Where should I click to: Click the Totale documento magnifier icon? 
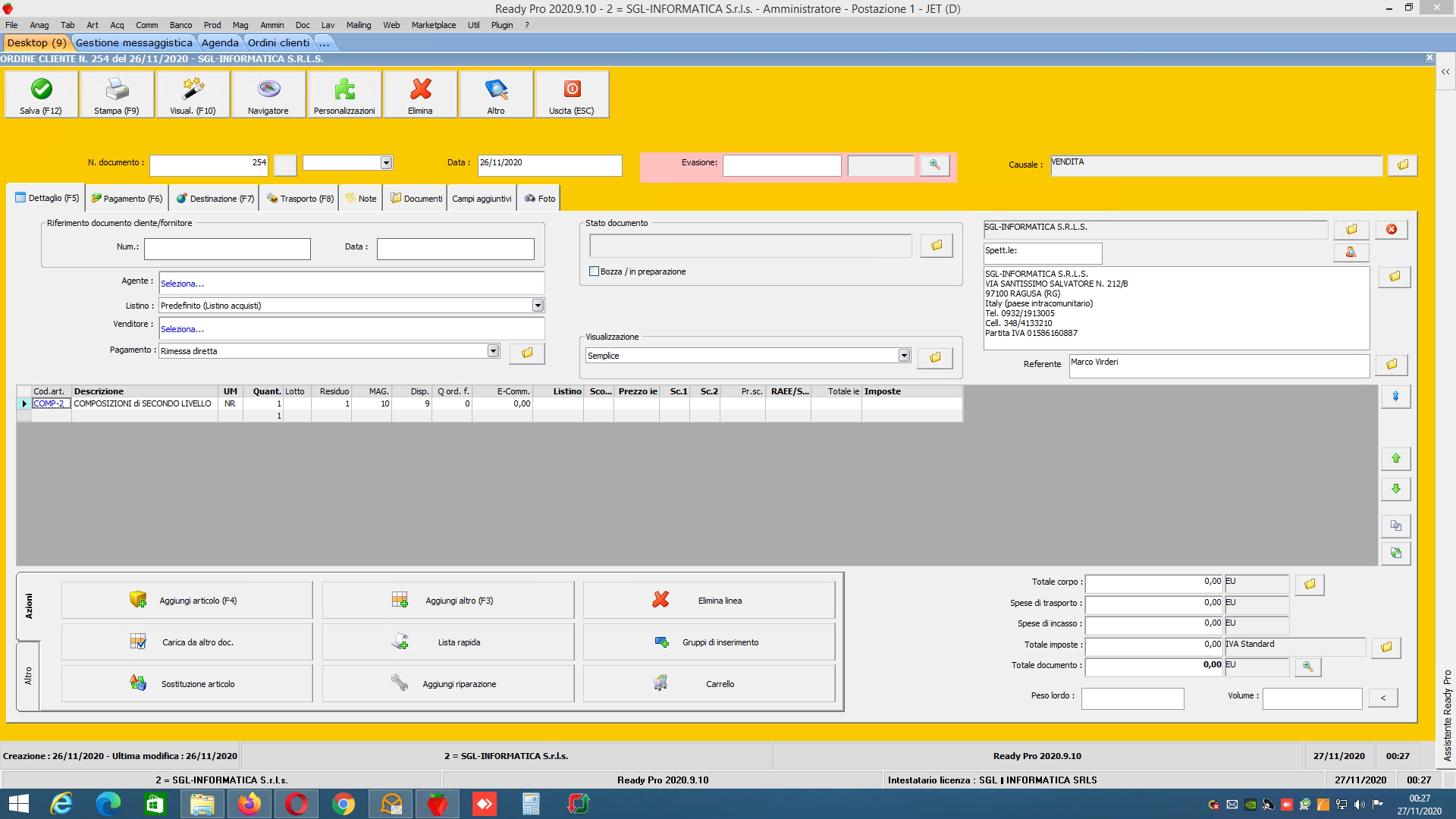tap(1307, 667)
